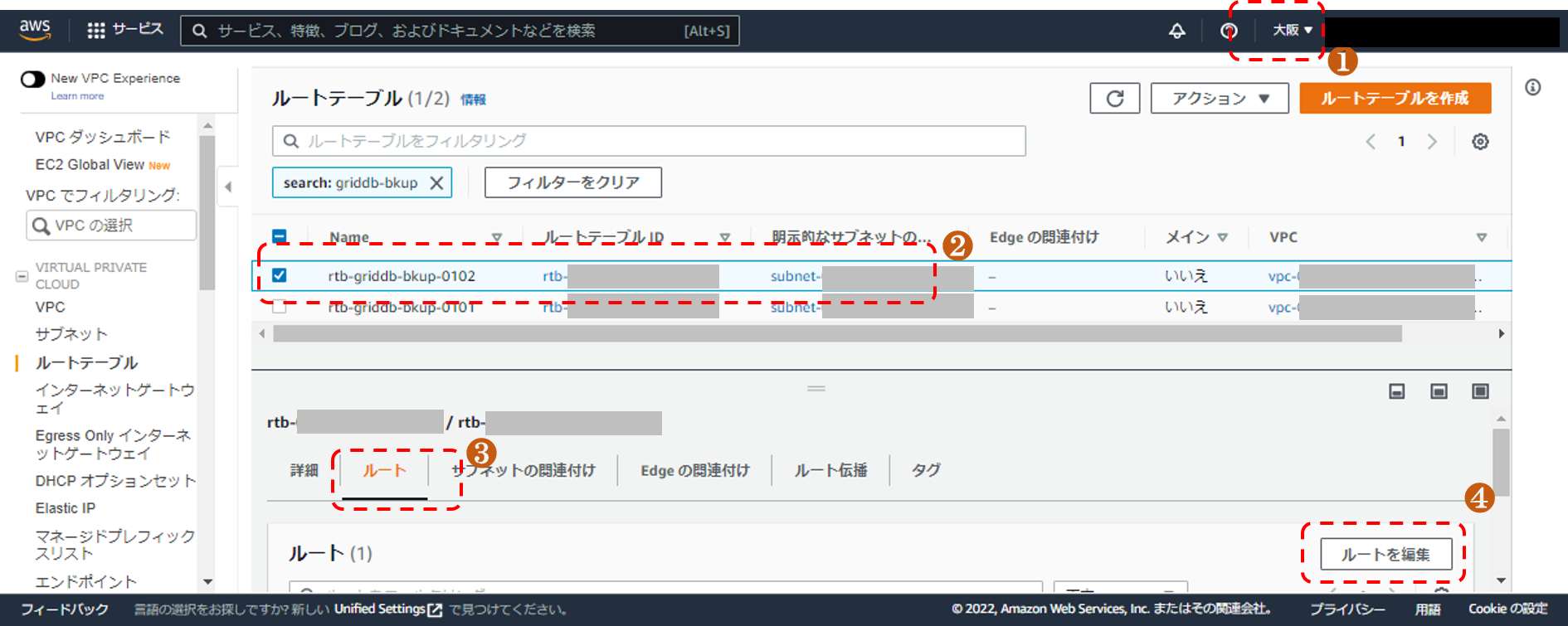Click the AWS logo home icon
This screenshot has width=1568, height=626.
click(35, 30)
